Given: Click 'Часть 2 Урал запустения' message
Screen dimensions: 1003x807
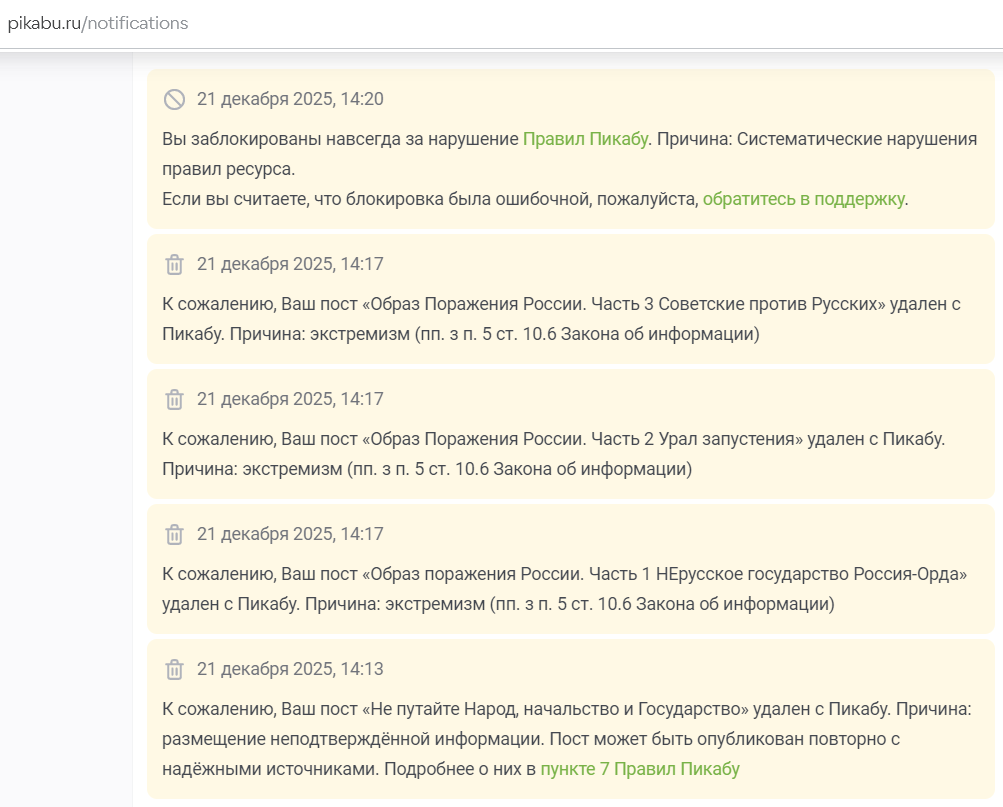Looking at the screenshot, I should coord(553,454).
